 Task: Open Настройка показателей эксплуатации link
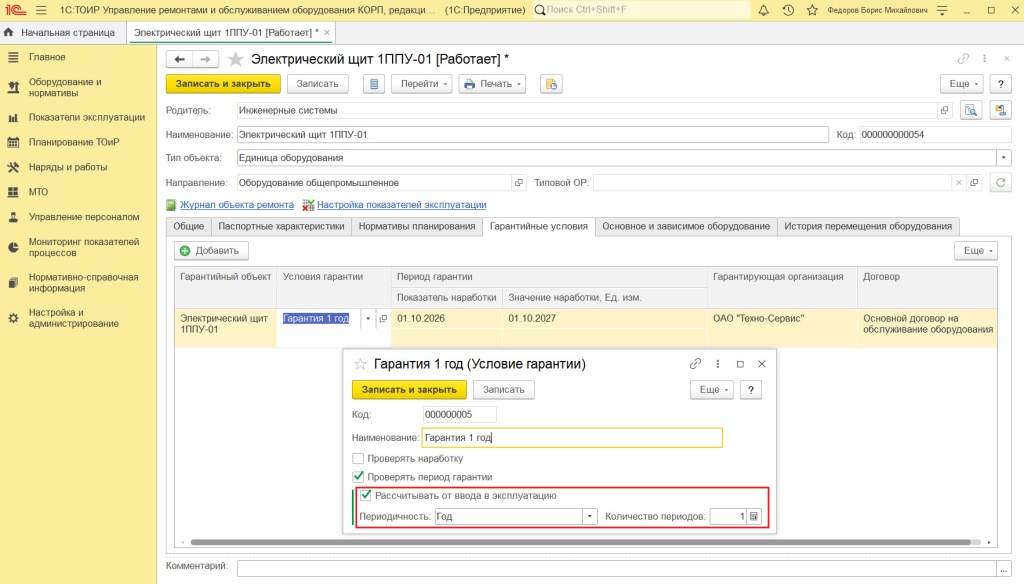pos(402,204)
